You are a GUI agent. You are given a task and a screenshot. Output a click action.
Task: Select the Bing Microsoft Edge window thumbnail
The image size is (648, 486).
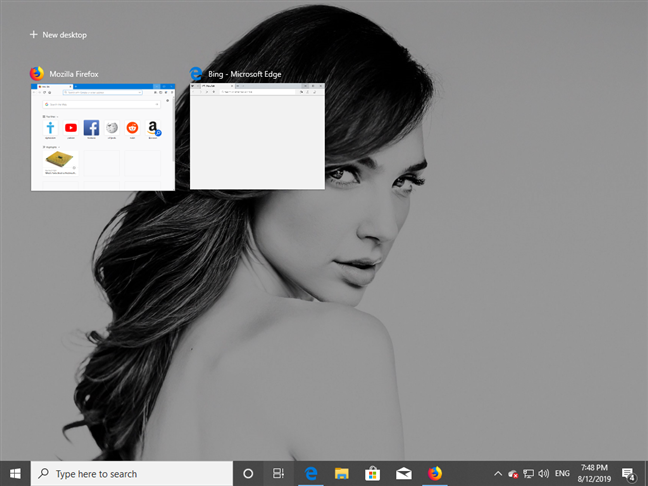pyautogui.click(x=257, y=136)
